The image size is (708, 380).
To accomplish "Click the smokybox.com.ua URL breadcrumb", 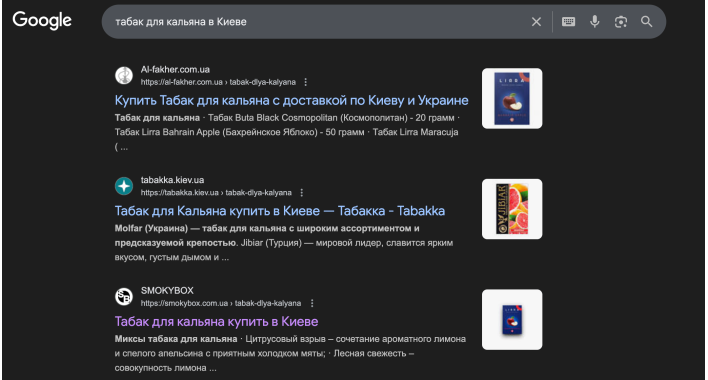I will 221,303.
